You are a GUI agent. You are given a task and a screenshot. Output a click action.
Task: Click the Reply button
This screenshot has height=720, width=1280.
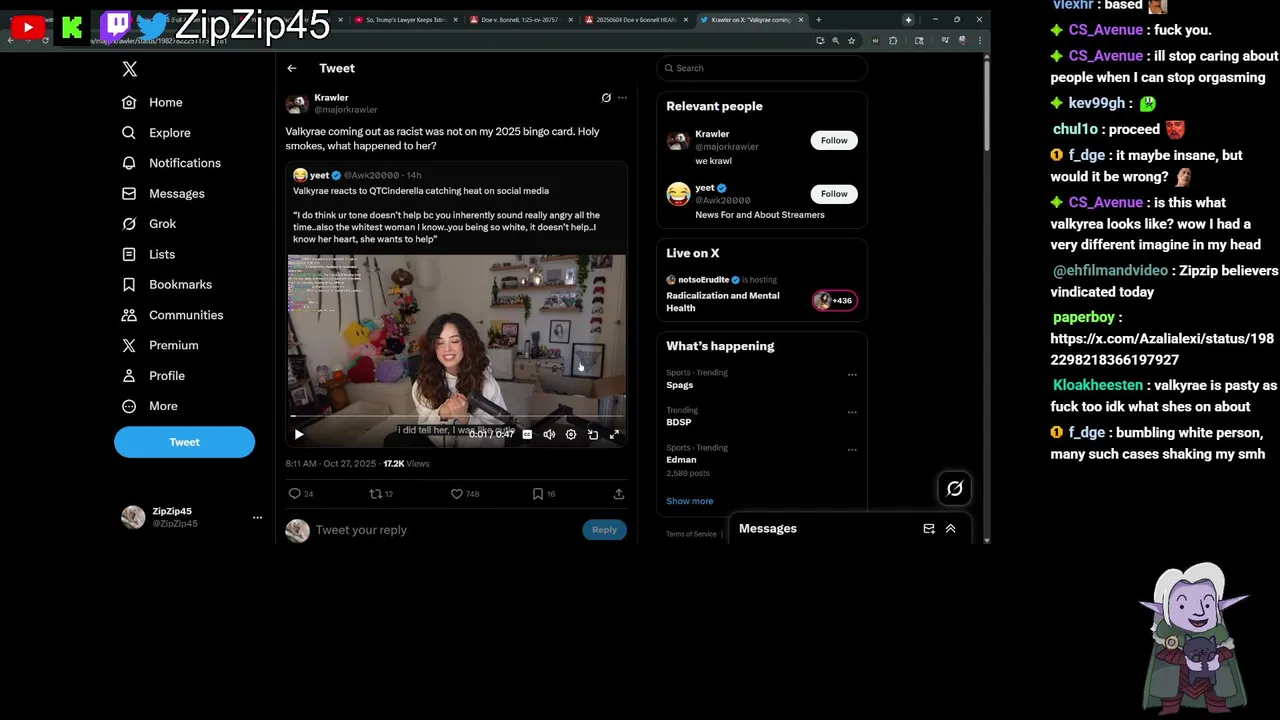tap(604, 530)
